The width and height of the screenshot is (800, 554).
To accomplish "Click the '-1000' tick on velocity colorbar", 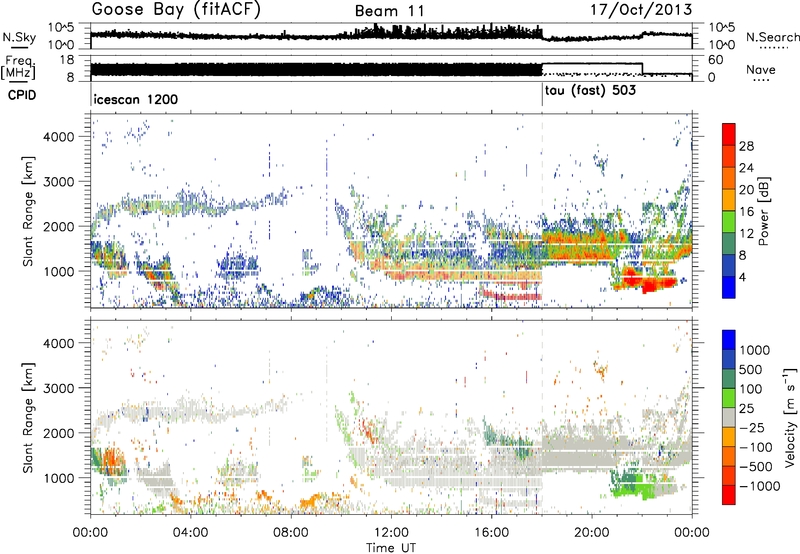I will click(x=759, y=486).
